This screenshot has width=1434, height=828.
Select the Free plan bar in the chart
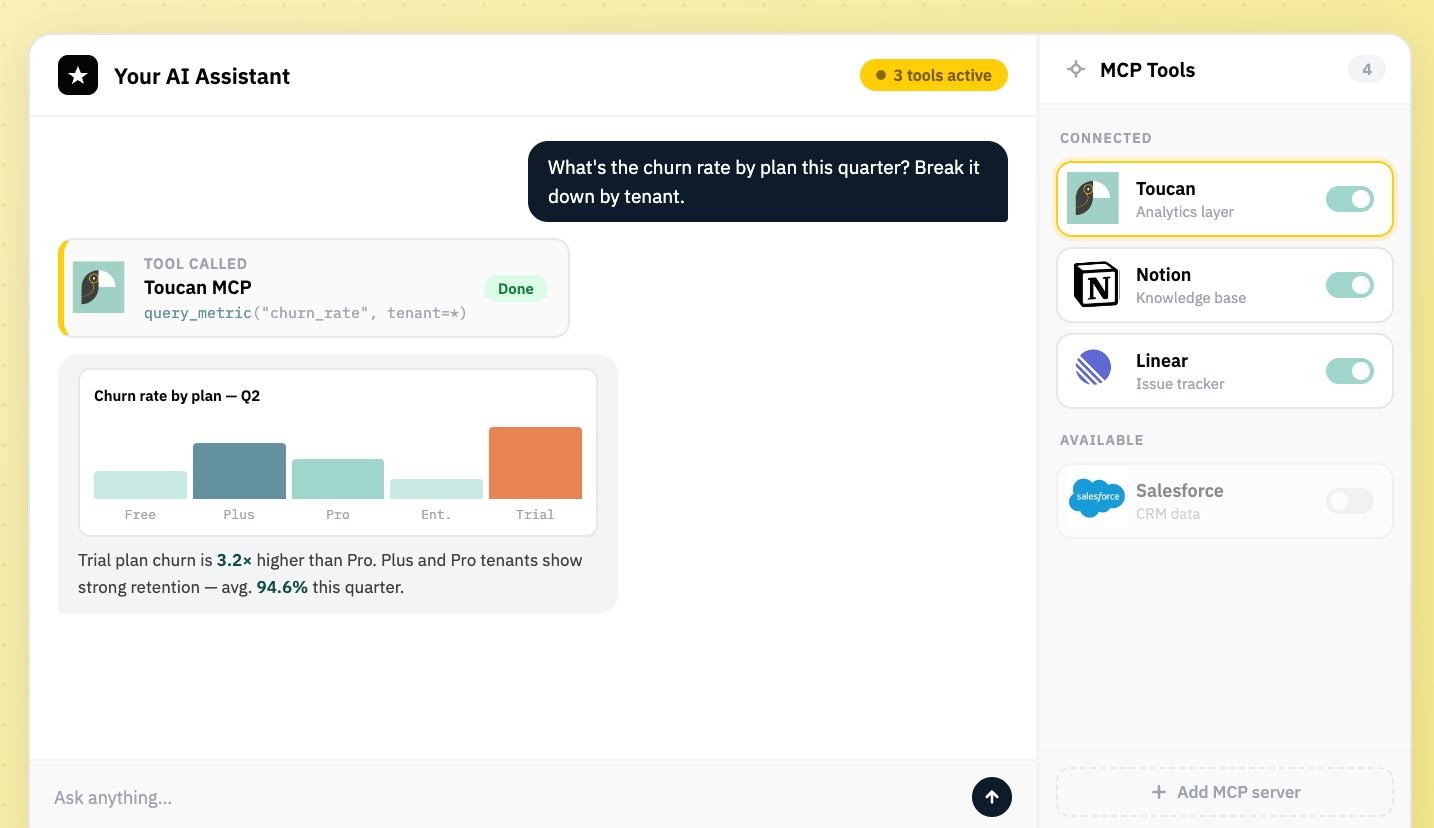pyautogui.click(x=140, y=485)
